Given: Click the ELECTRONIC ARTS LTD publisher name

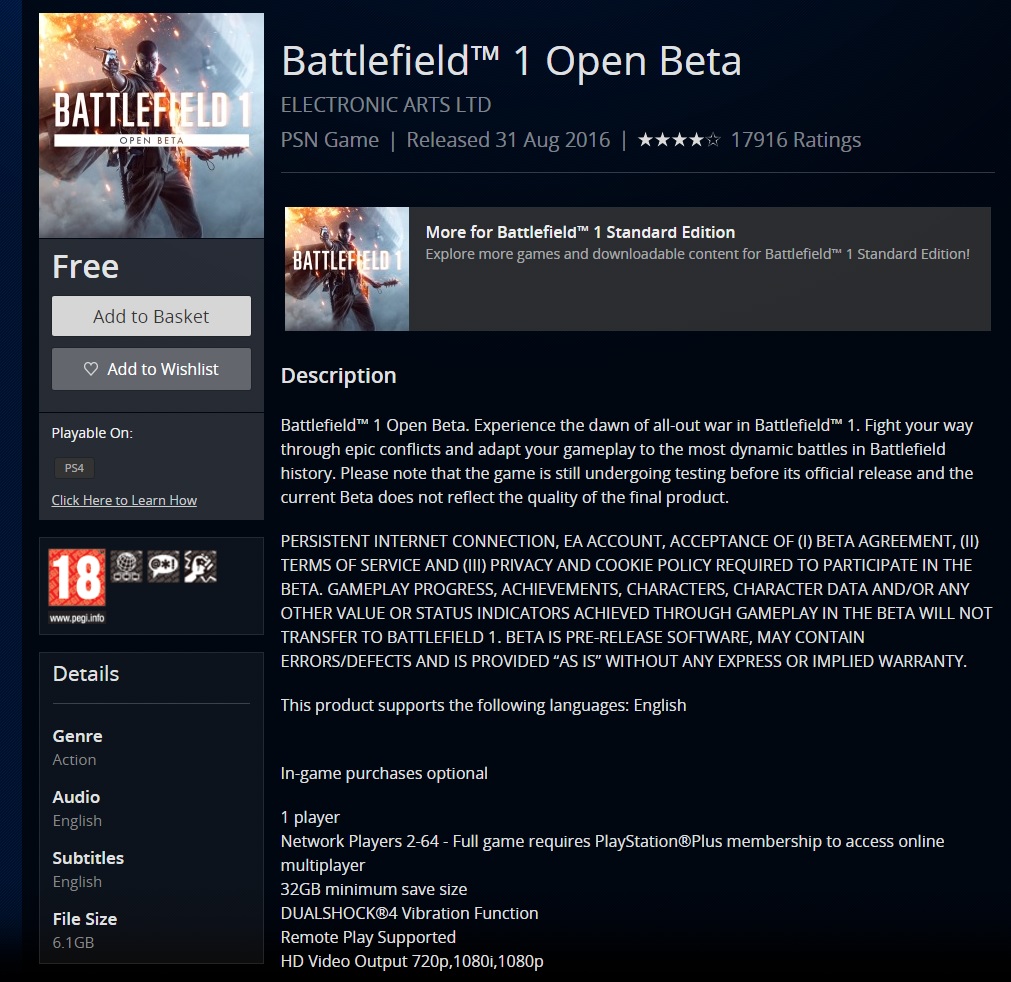Looking at the screenshot, I should 386,104.
